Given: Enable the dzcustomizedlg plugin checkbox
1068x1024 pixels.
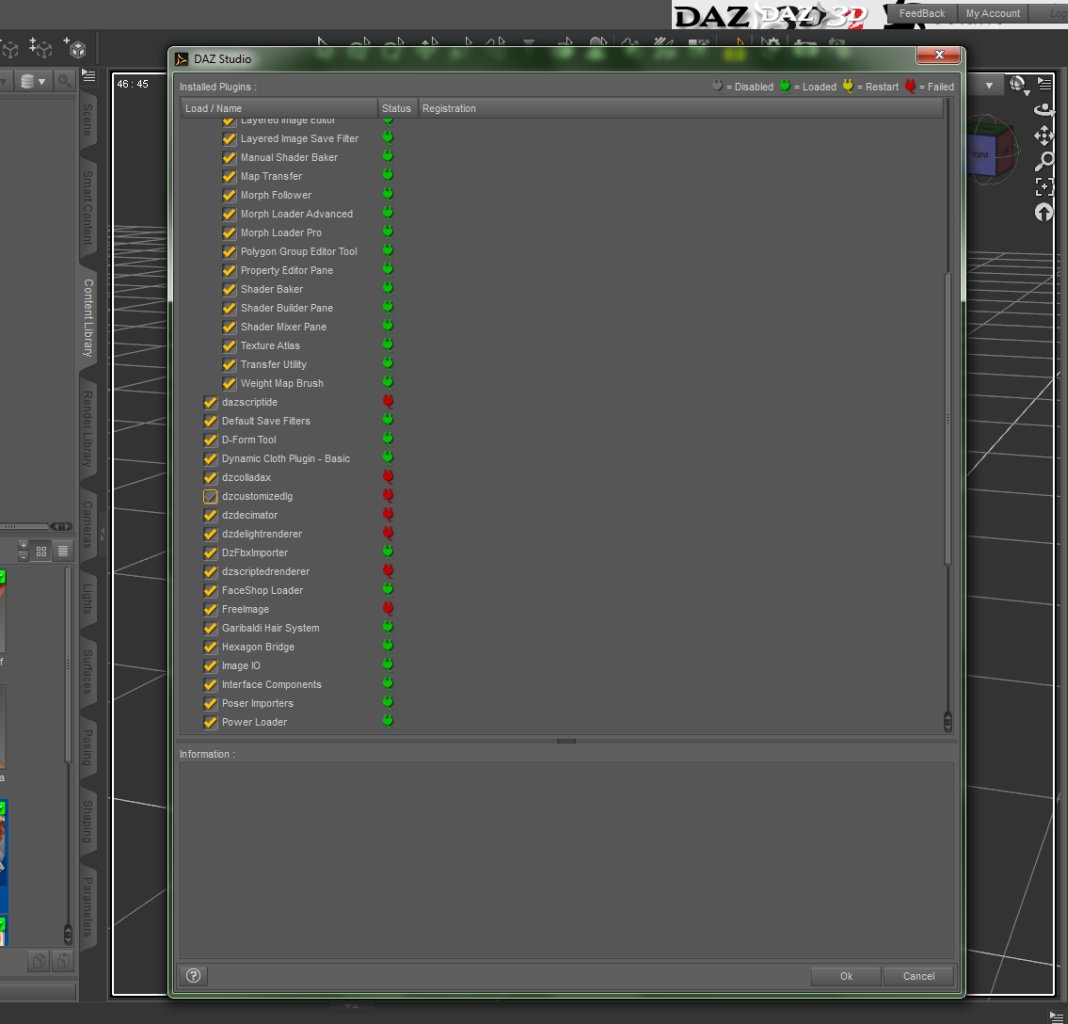Looking at the screenshot, I should tap(210, 496).
